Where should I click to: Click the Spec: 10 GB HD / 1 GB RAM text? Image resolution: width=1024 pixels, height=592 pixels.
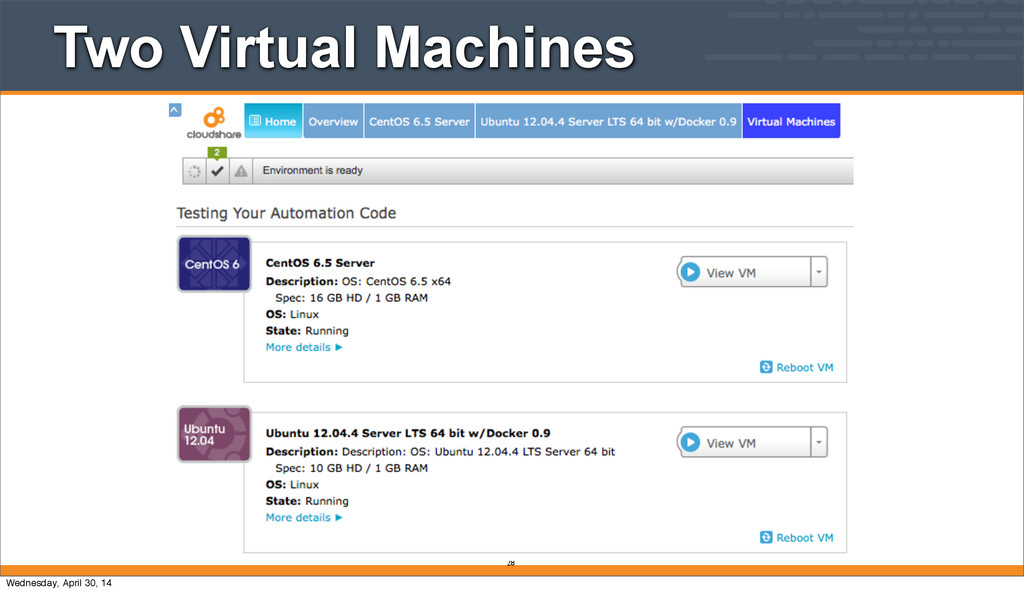click(351, 469)
